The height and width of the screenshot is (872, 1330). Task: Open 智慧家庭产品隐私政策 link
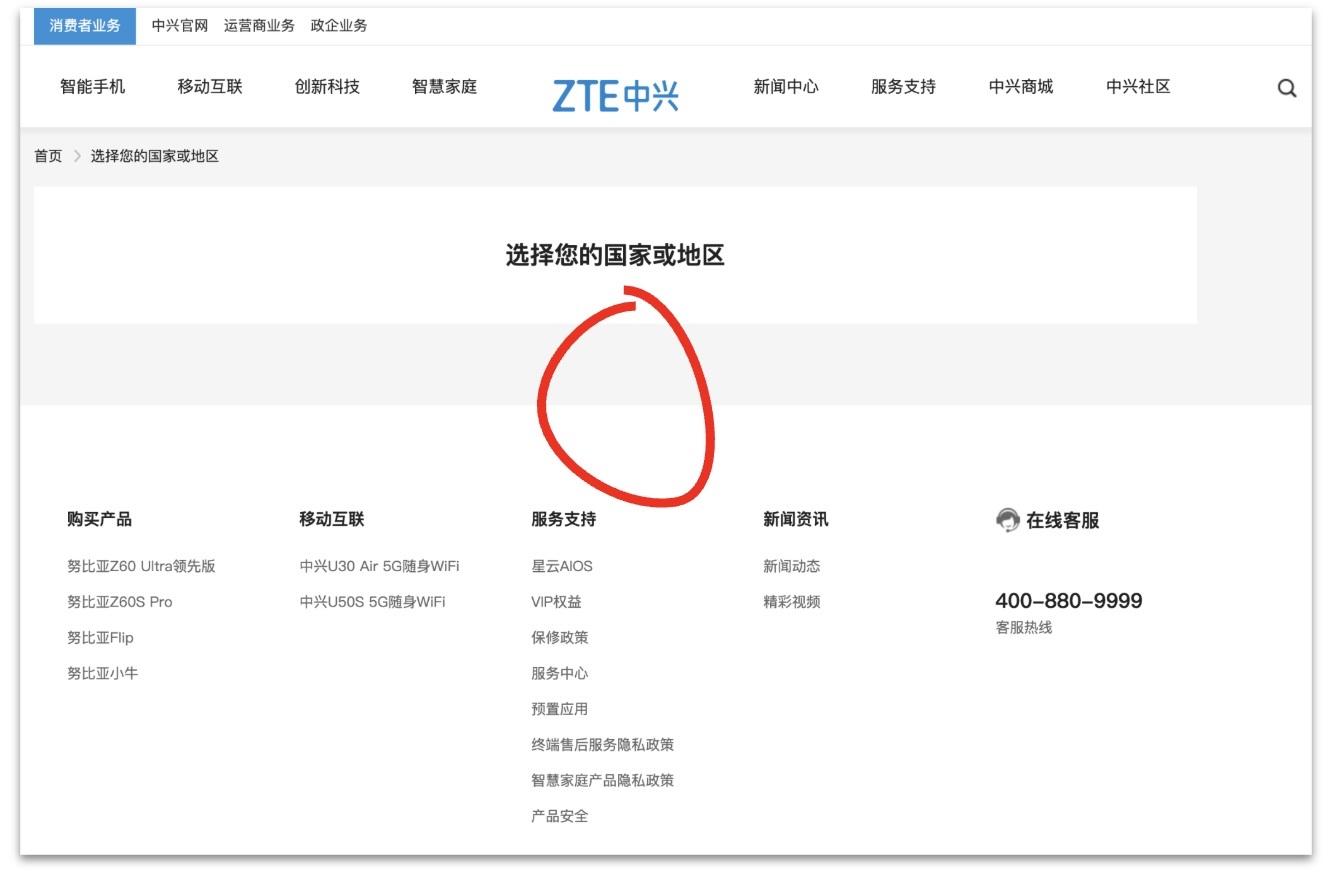603,781
